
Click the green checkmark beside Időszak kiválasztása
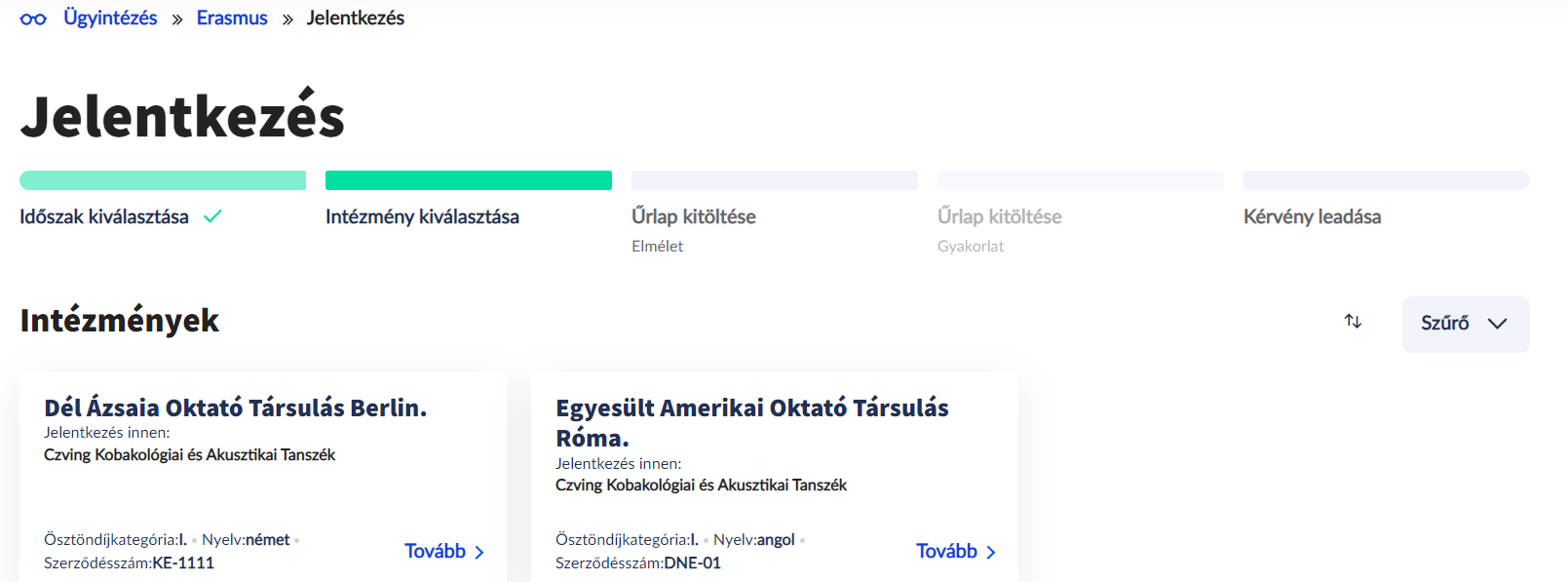tap(212, 216)
